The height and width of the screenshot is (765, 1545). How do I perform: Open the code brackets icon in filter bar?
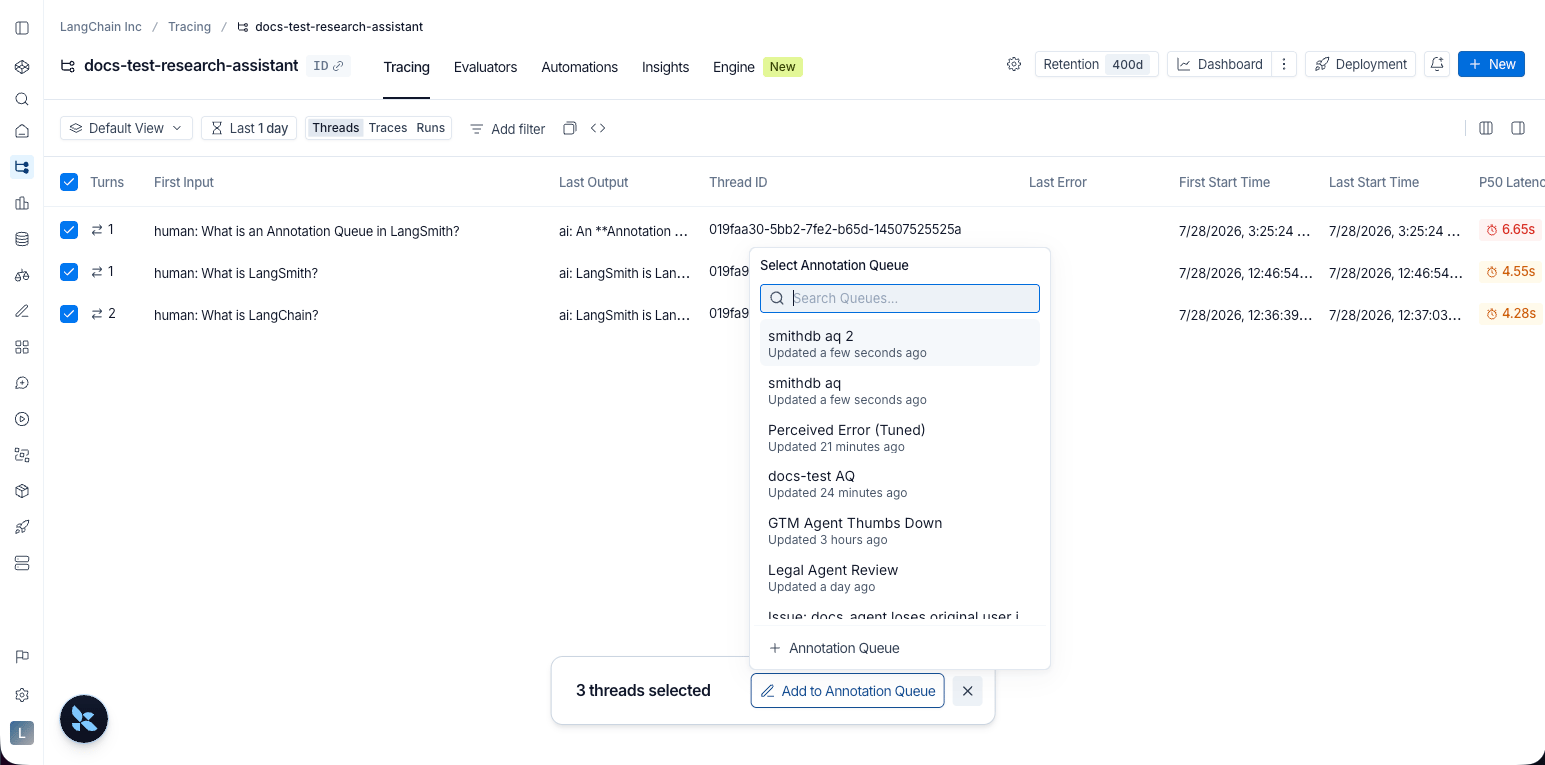pos(598,128)
